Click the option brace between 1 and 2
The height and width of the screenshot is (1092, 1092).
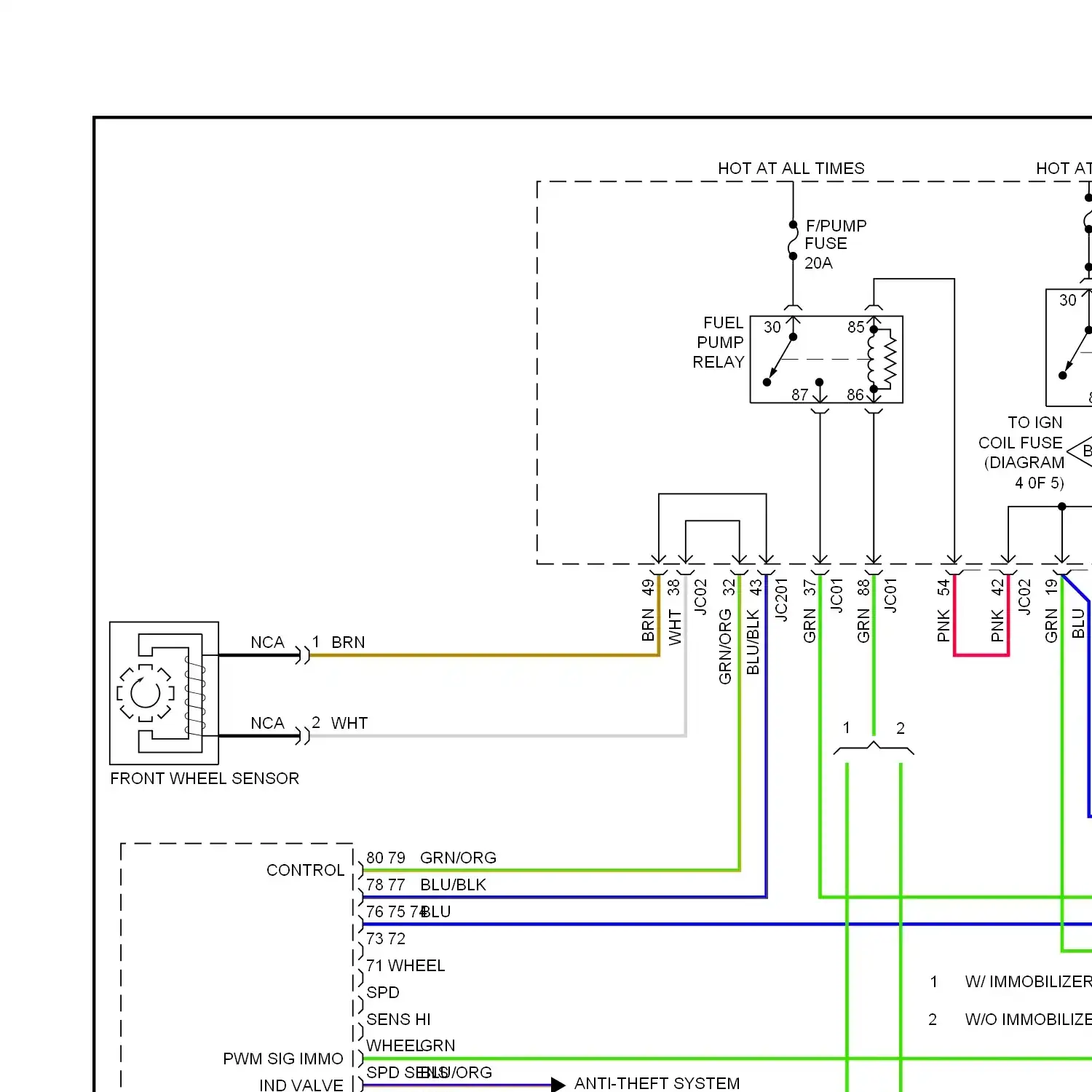coord(874,748)
